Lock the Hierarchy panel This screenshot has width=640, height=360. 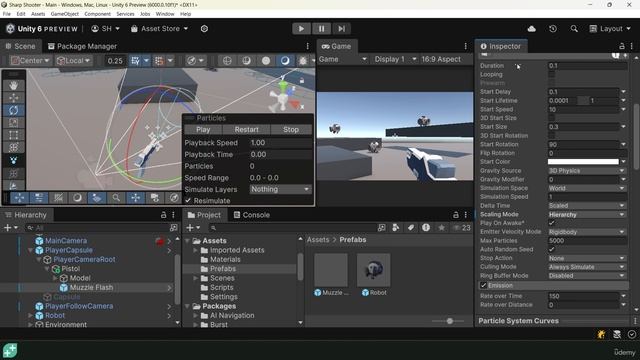click(163, 215)
